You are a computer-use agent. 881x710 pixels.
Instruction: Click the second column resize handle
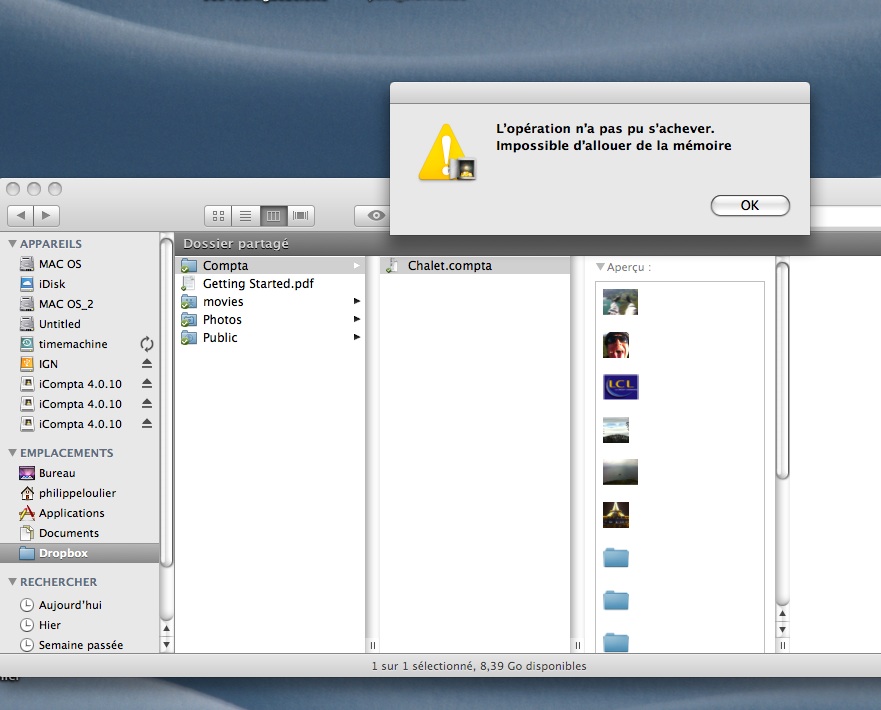578,645
